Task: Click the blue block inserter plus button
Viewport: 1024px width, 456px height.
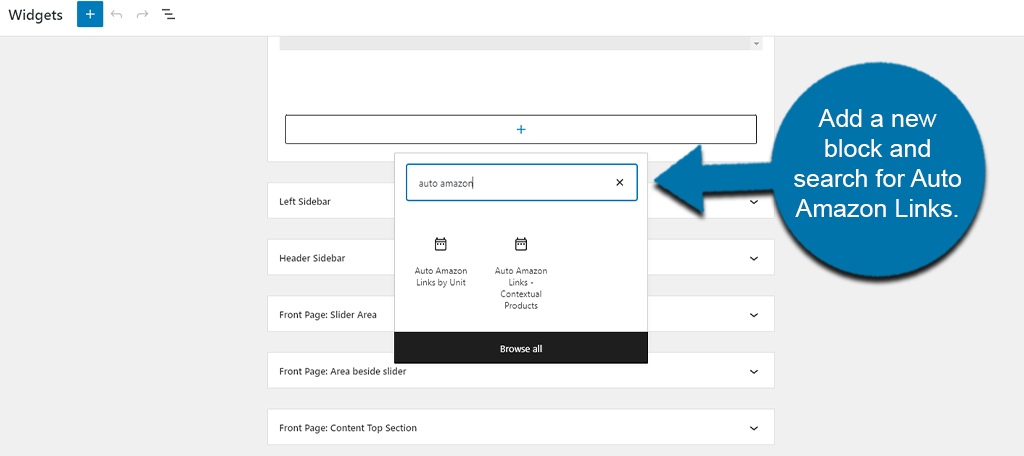Action: [89, 14]
